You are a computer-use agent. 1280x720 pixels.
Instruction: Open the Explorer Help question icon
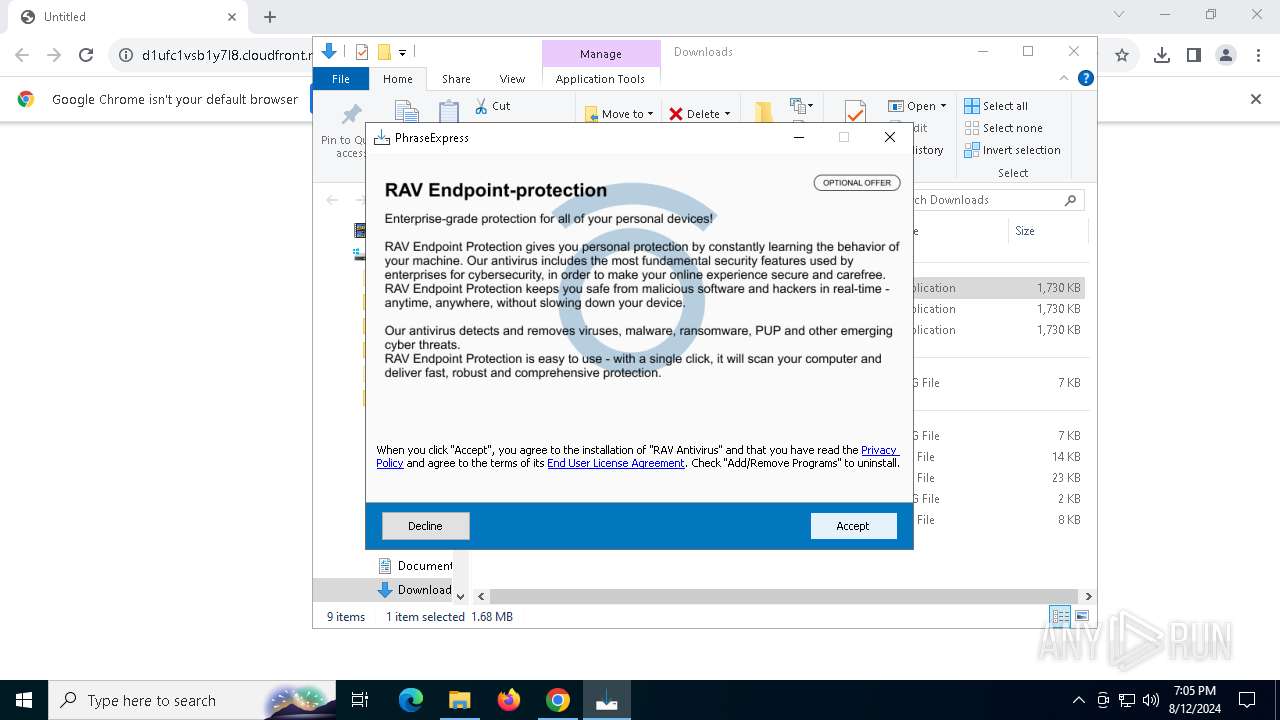[x=1086, y=78]
